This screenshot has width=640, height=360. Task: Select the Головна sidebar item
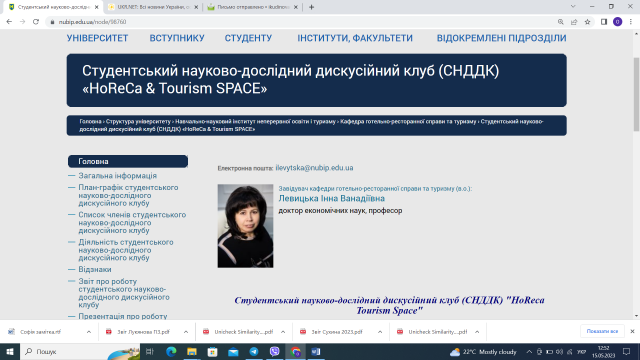128,161
